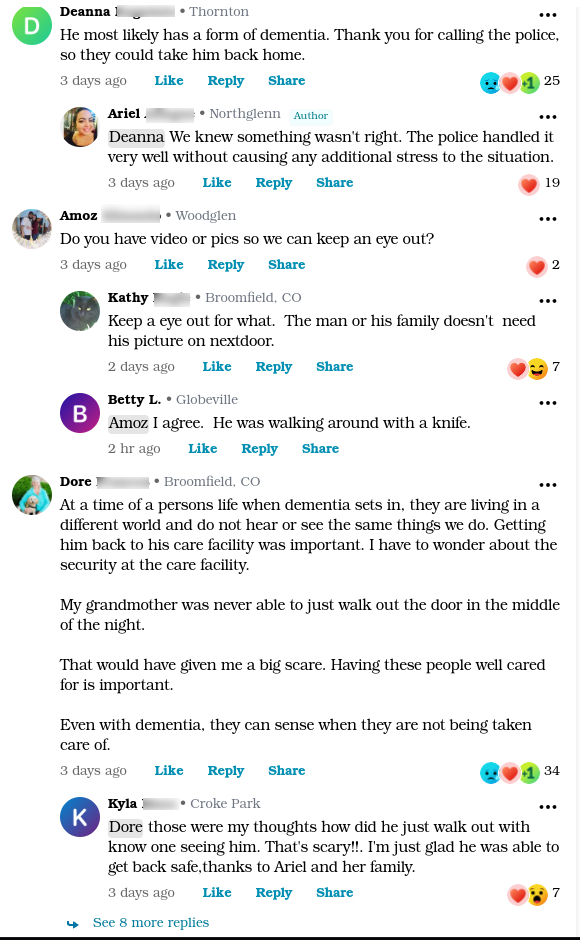
Task: Like Kyla's reply
Action: 217,892
